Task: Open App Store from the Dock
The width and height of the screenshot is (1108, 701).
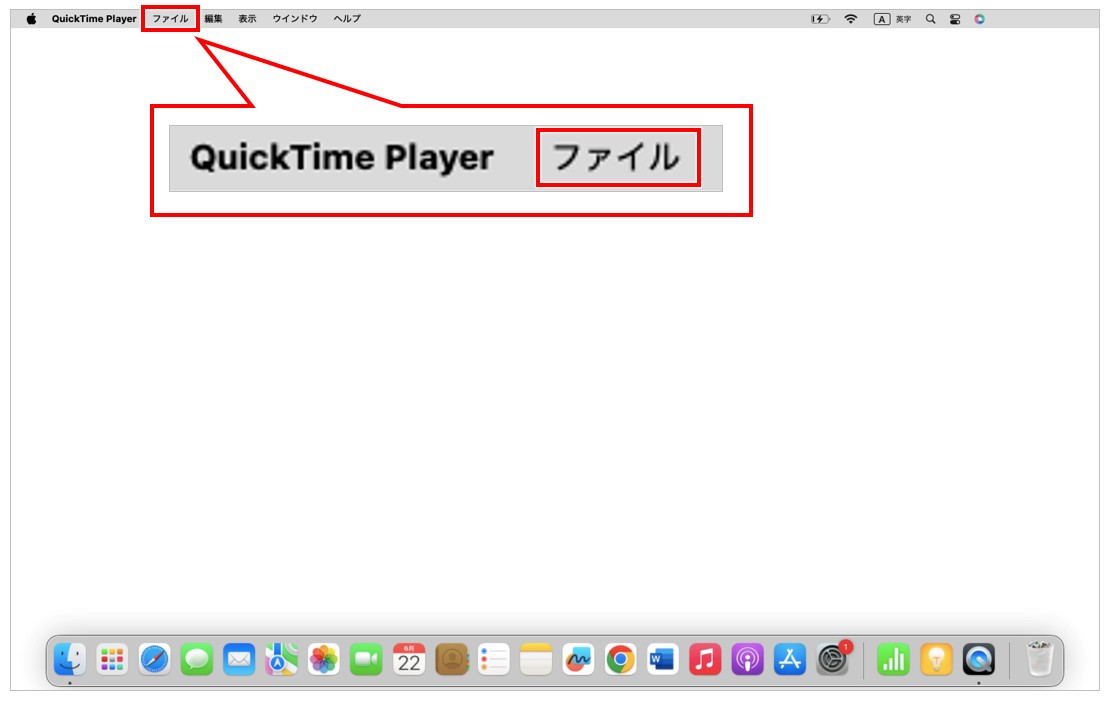Action: click(x=790, y=659)
